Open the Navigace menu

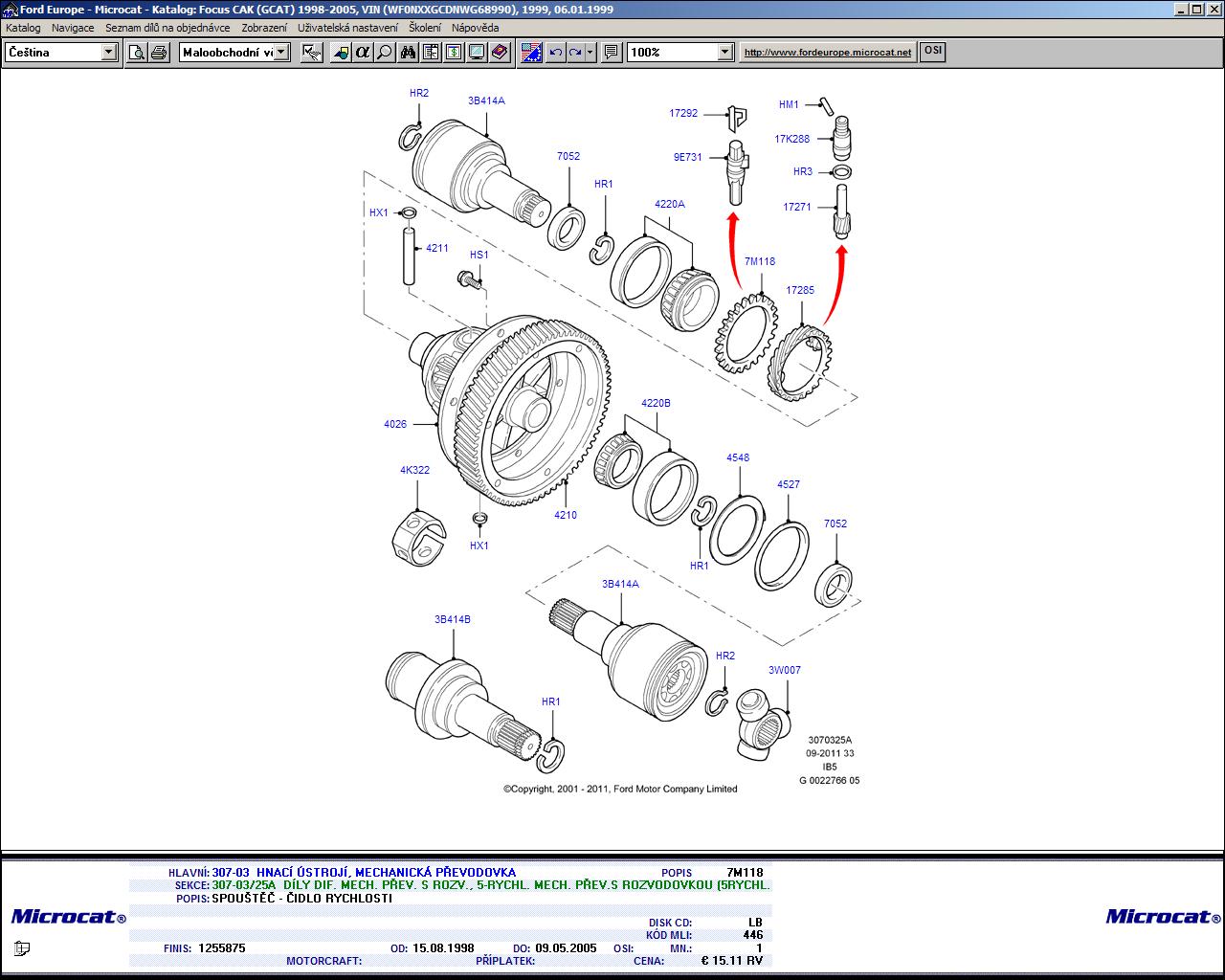point(73,28)
